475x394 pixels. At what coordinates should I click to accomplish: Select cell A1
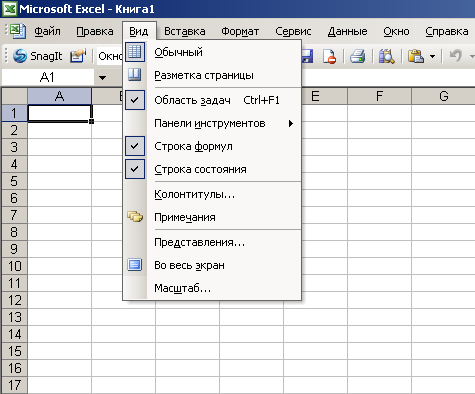pyautogui.click(x=59, y=113)
